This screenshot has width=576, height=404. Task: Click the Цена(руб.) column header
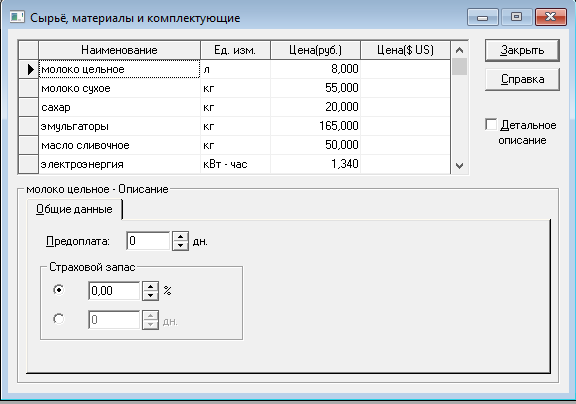pos(316,50)
